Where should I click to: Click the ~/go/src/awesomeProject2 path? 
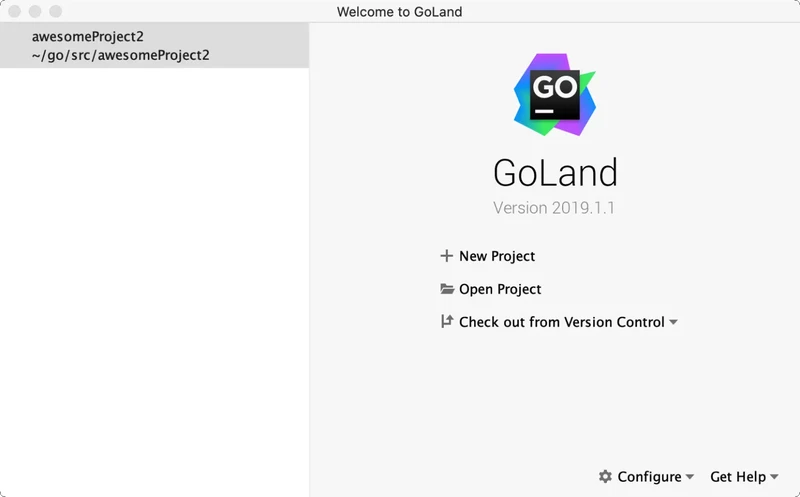pos(120,55)
